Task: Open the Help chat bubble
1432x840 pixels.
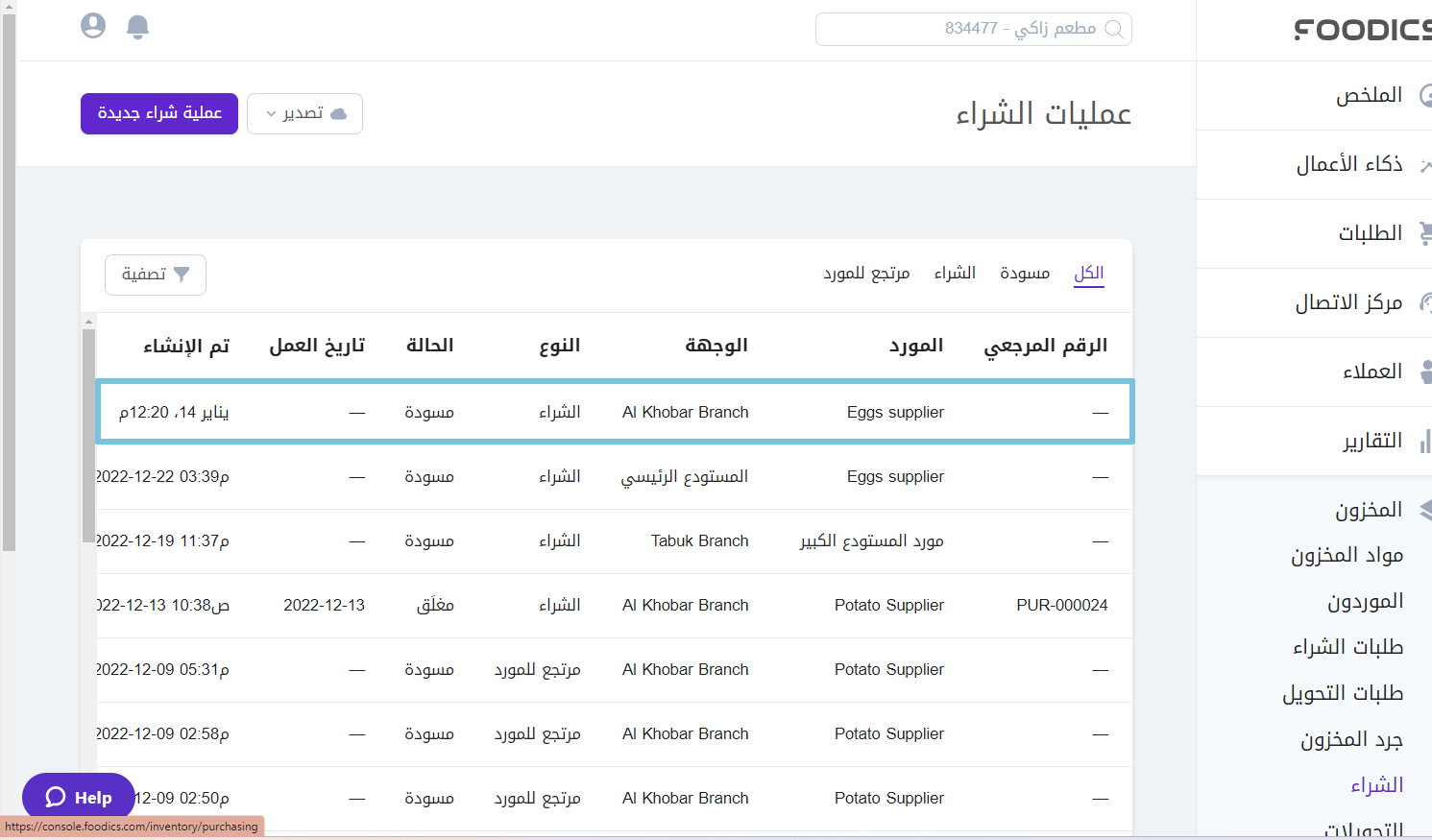Action: (79, 797)
